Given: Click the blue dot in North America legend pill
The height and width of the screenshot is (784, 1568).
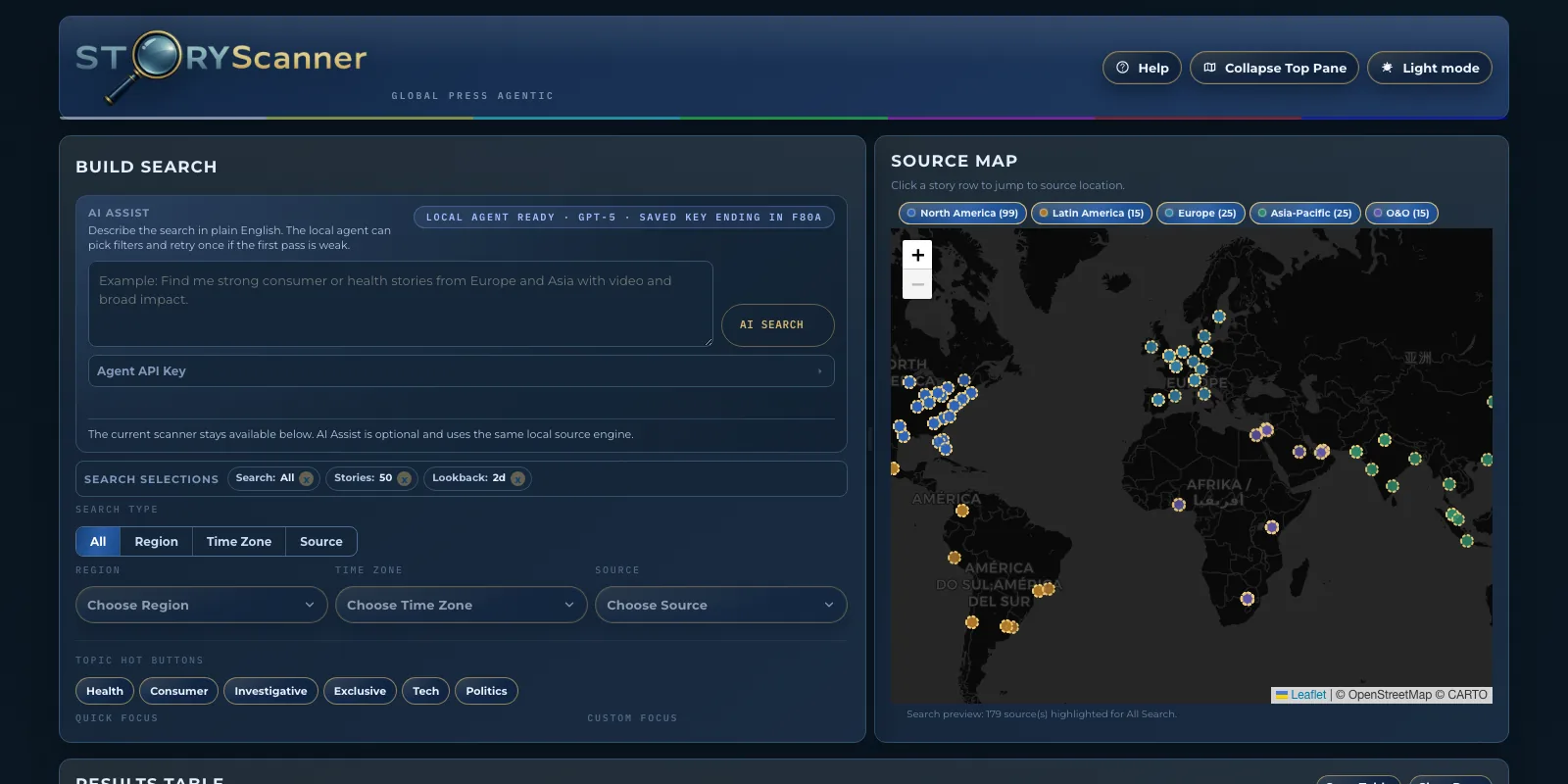Looking at the screenshot, I should coord(911,213).
